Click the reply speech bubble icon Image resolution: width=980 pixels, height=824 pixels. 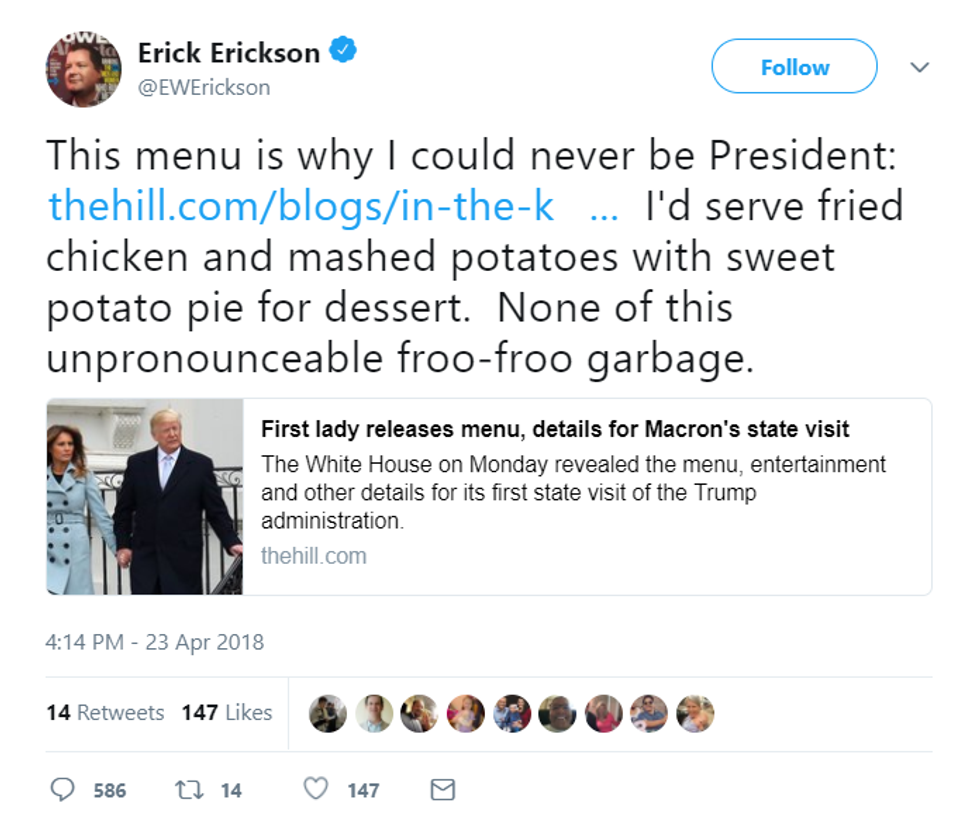62,790
